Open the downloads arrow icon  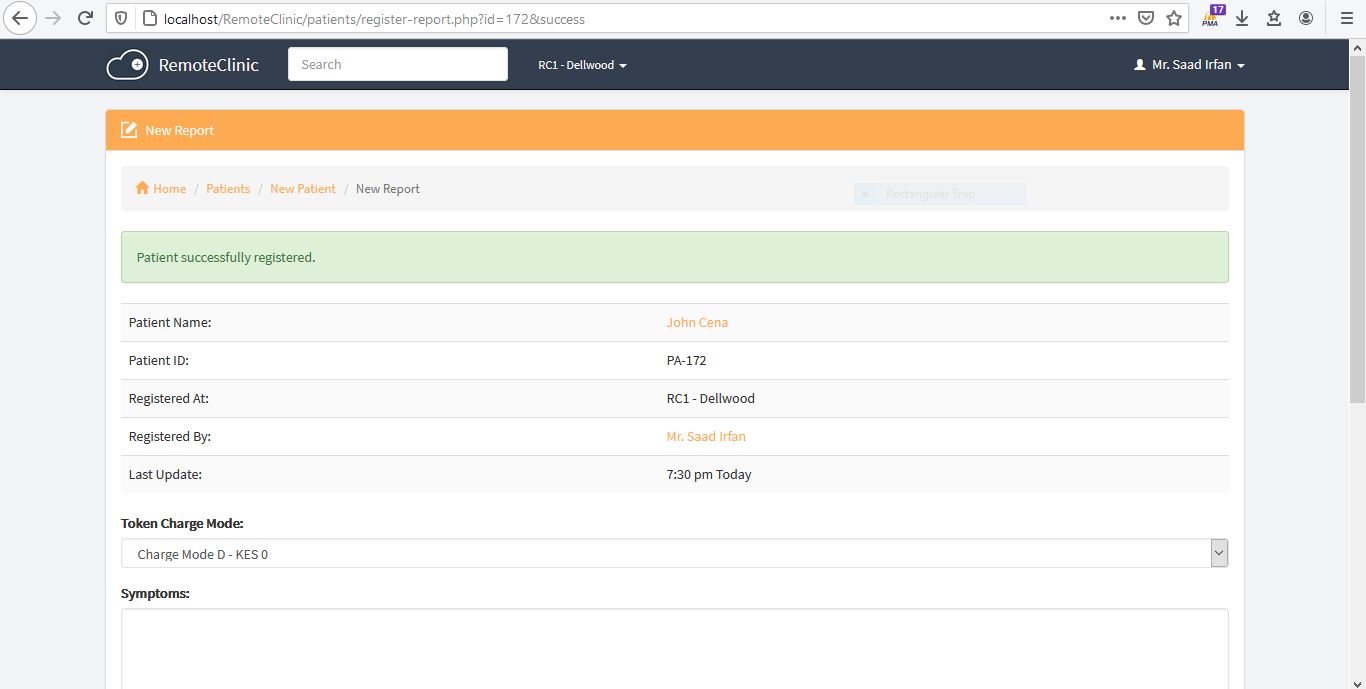click(1242, 18)
